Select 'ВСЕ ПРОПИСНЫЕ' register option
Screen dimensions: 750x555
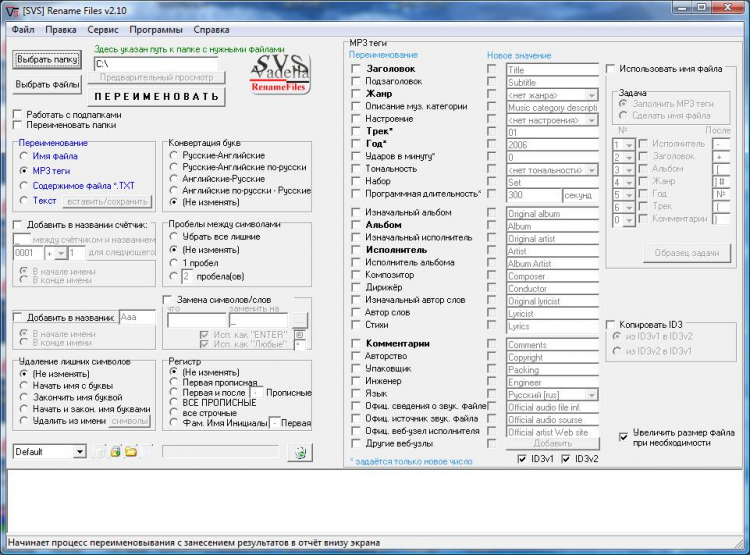[x=174, y=402]
